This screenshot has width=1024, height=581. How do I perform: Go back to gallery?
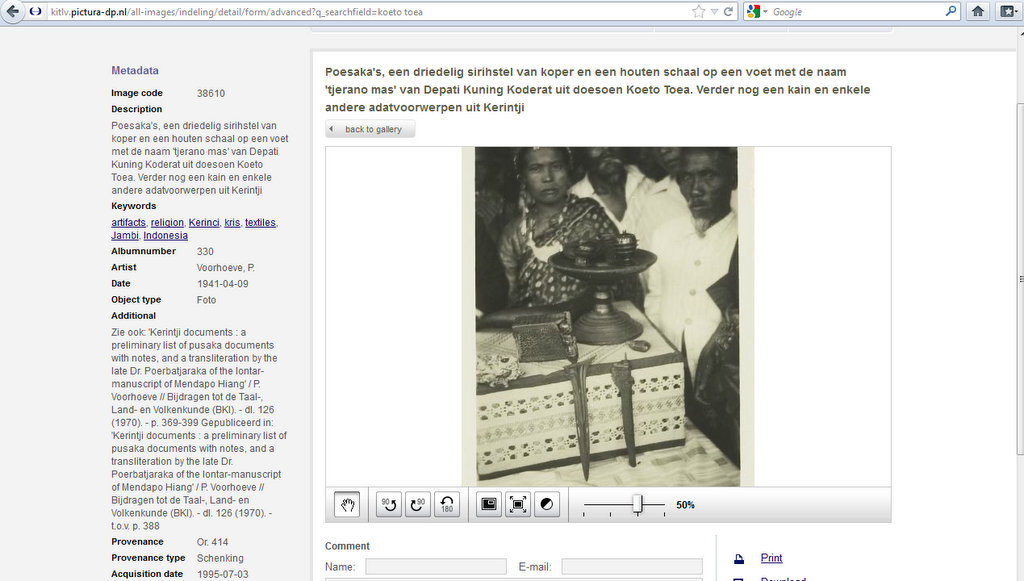point(370,129)
